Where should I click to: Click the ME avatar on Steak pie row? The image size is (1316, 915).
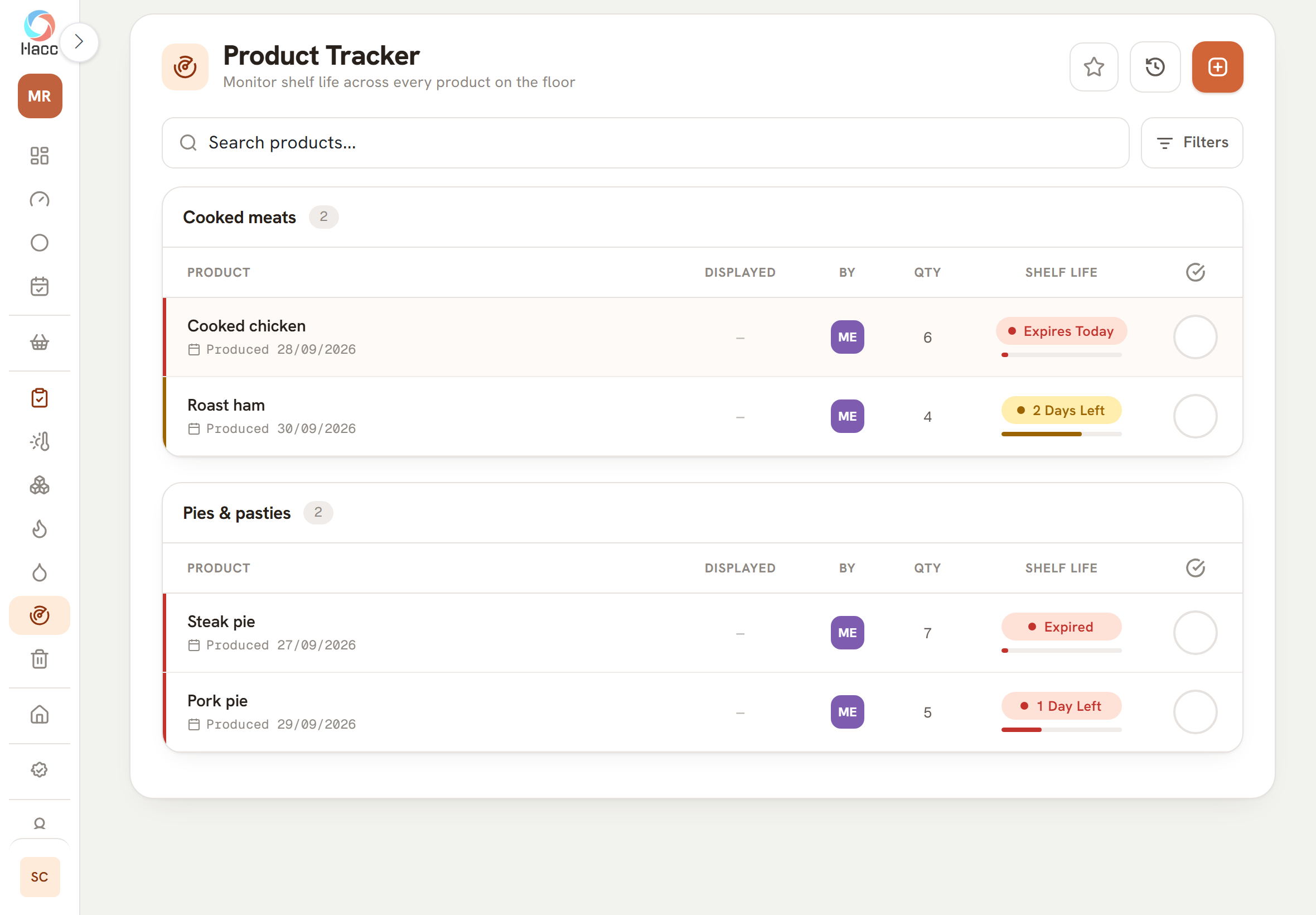click(x=848, y=633)
